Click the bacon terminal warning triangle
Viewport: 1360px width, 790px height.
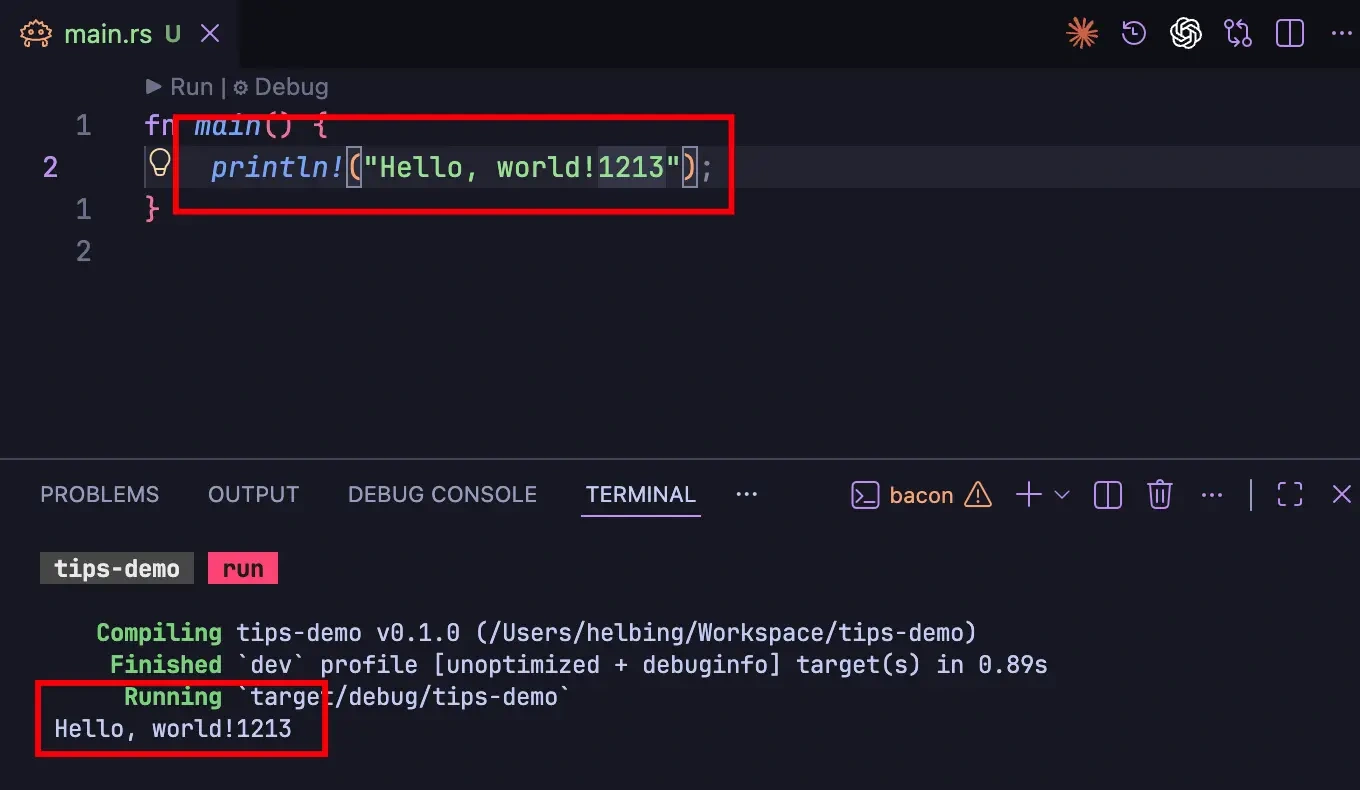pyautogui.click(x=977, y=495)
